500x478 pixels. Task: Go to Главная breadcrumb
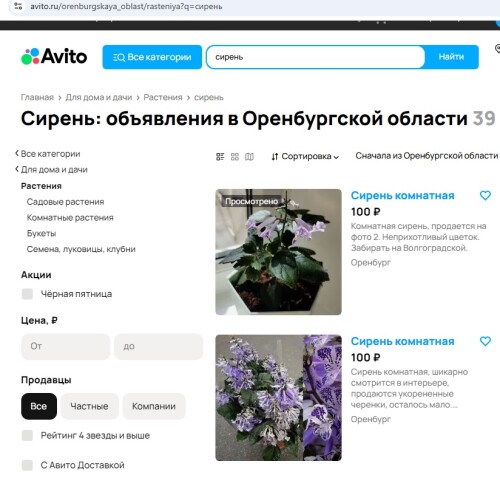tap(37, 97)
